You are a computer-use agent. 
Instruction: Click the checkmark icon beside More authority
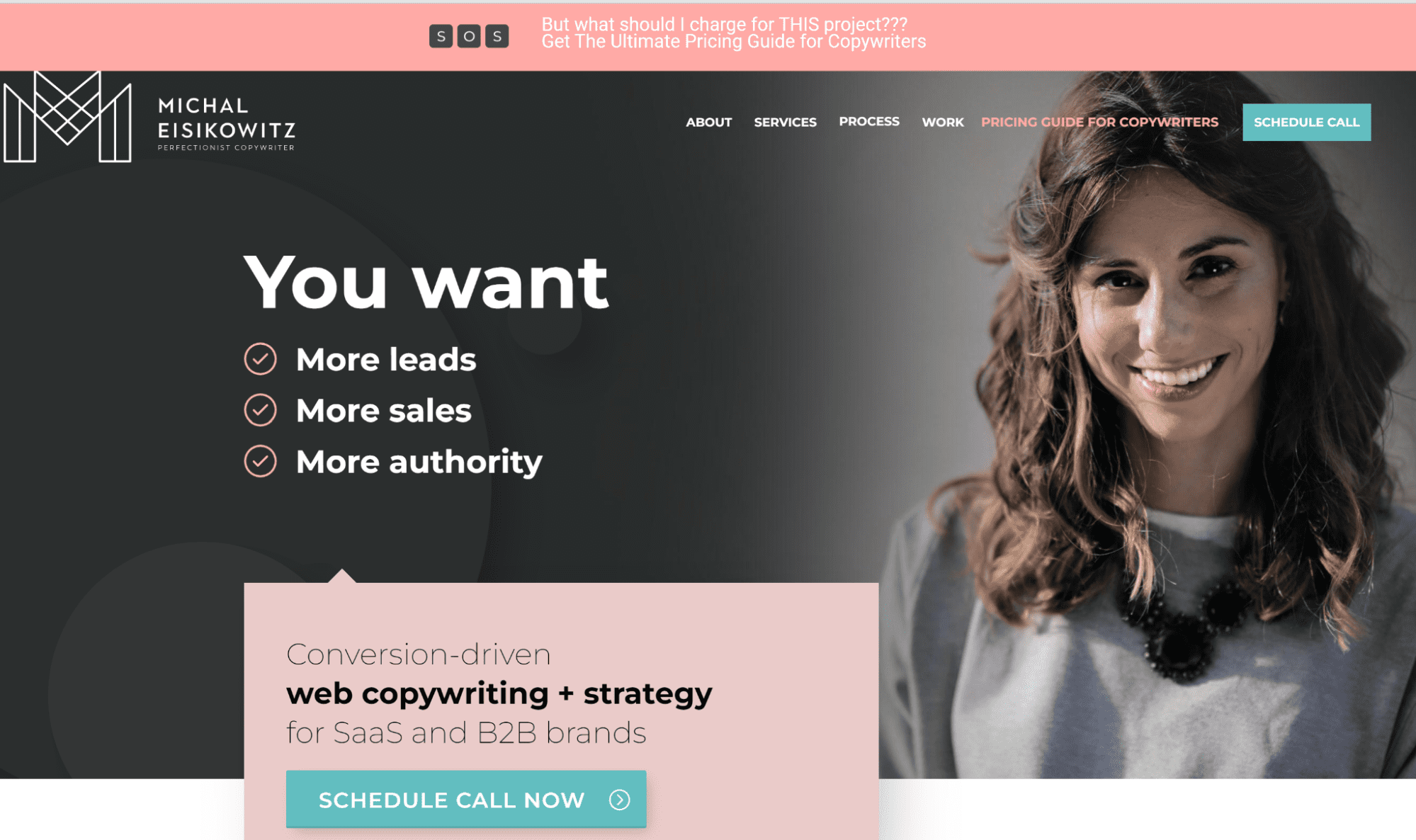(261, 461)
